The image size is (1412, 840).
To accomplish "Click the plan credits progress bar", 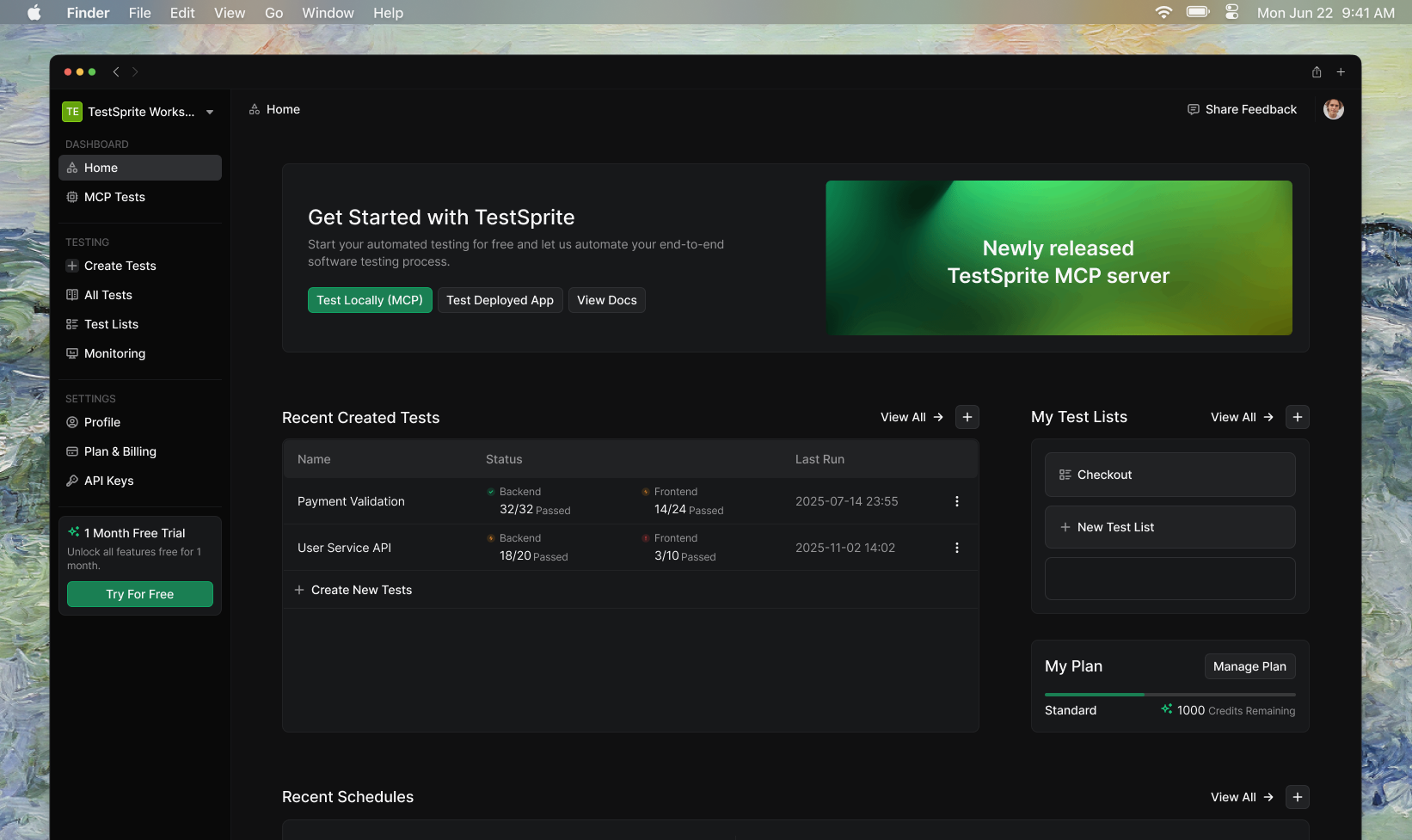I will (1170, 694).
